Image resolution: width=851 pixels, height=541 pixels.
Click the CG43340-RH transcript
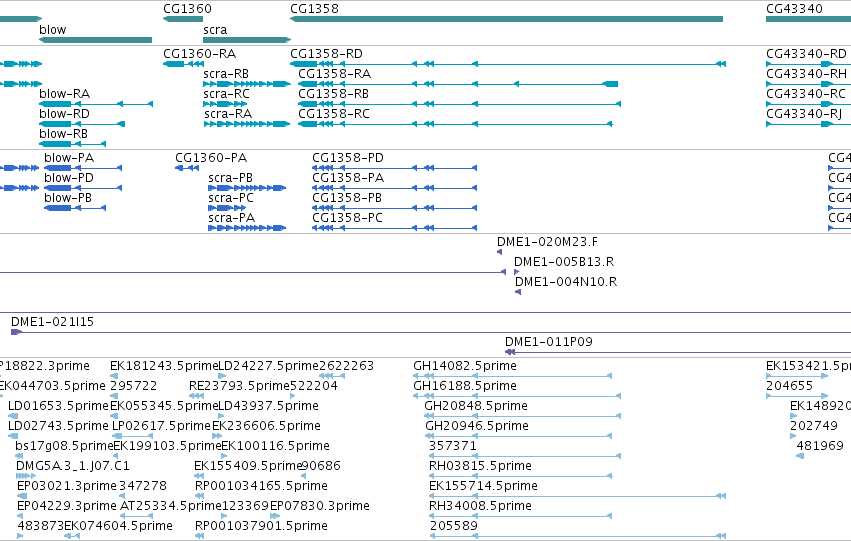[x=808, y=84]
